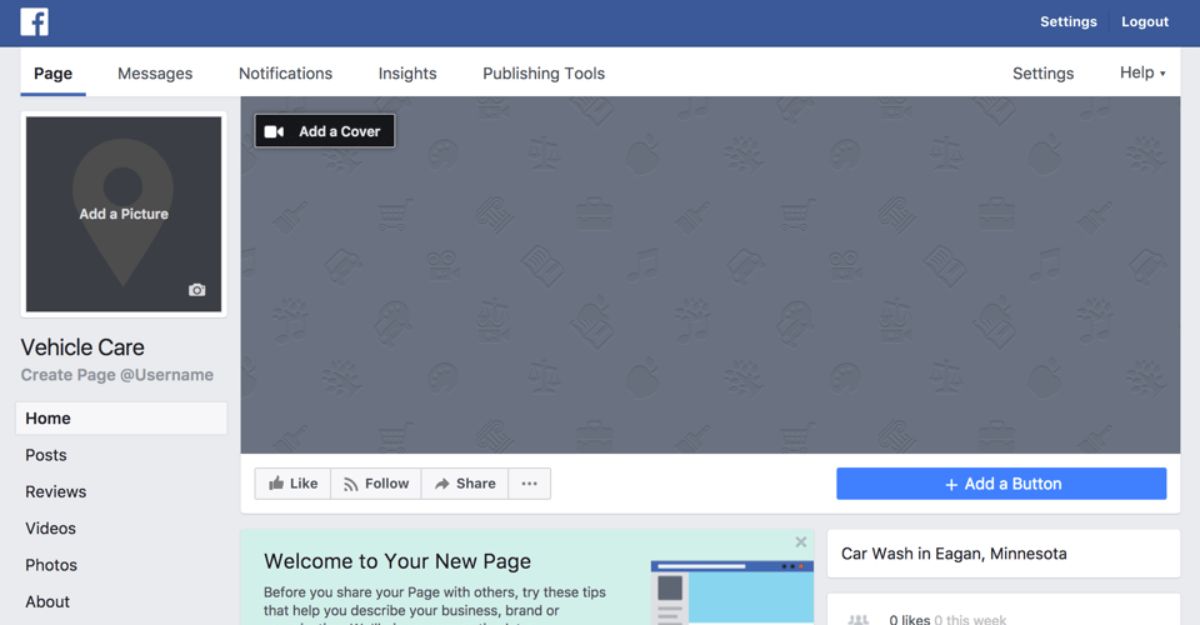Click the Add a Button button

point(1001,484)
